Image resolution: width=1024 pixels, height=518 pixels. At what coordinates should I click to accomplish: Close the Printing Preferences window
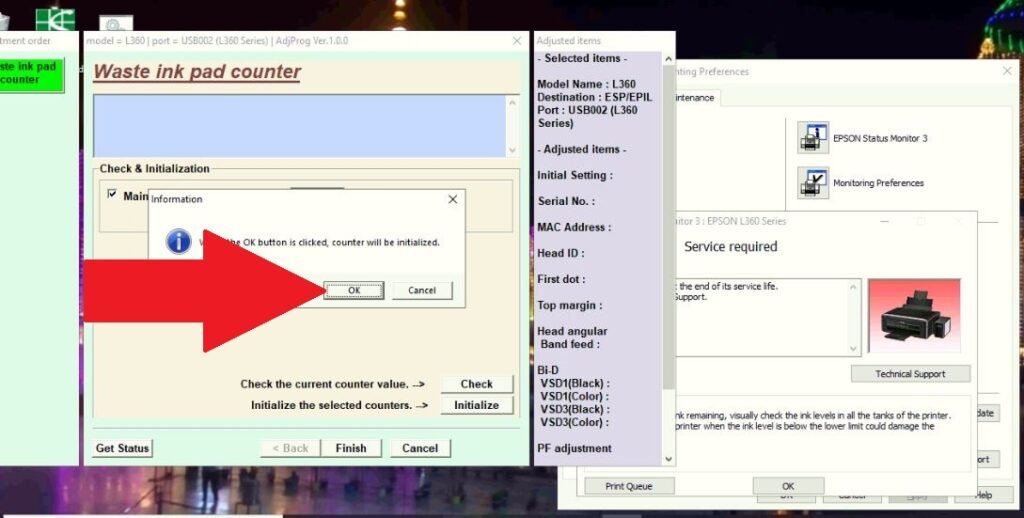pyautogui.click(x=1007, y=71)
